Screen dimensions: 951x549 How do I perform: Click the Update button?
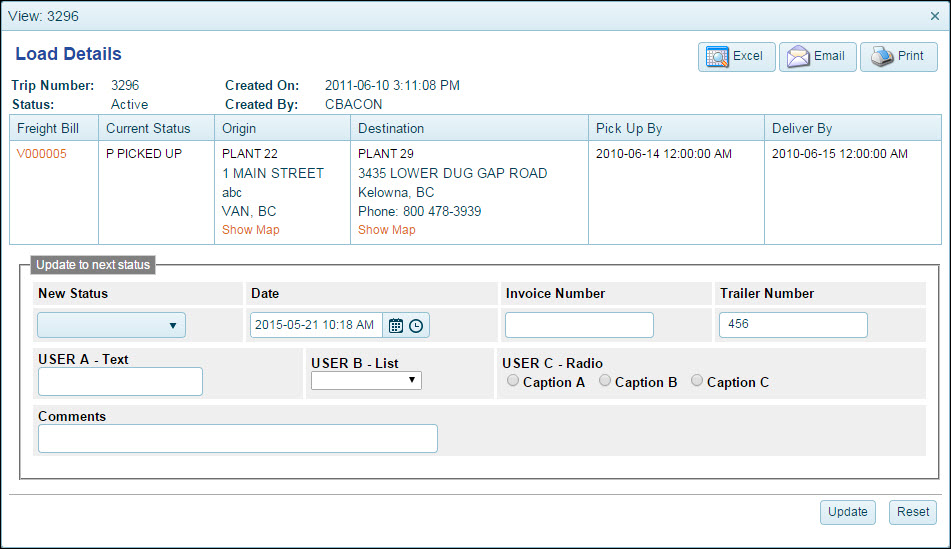coord(848,512)
